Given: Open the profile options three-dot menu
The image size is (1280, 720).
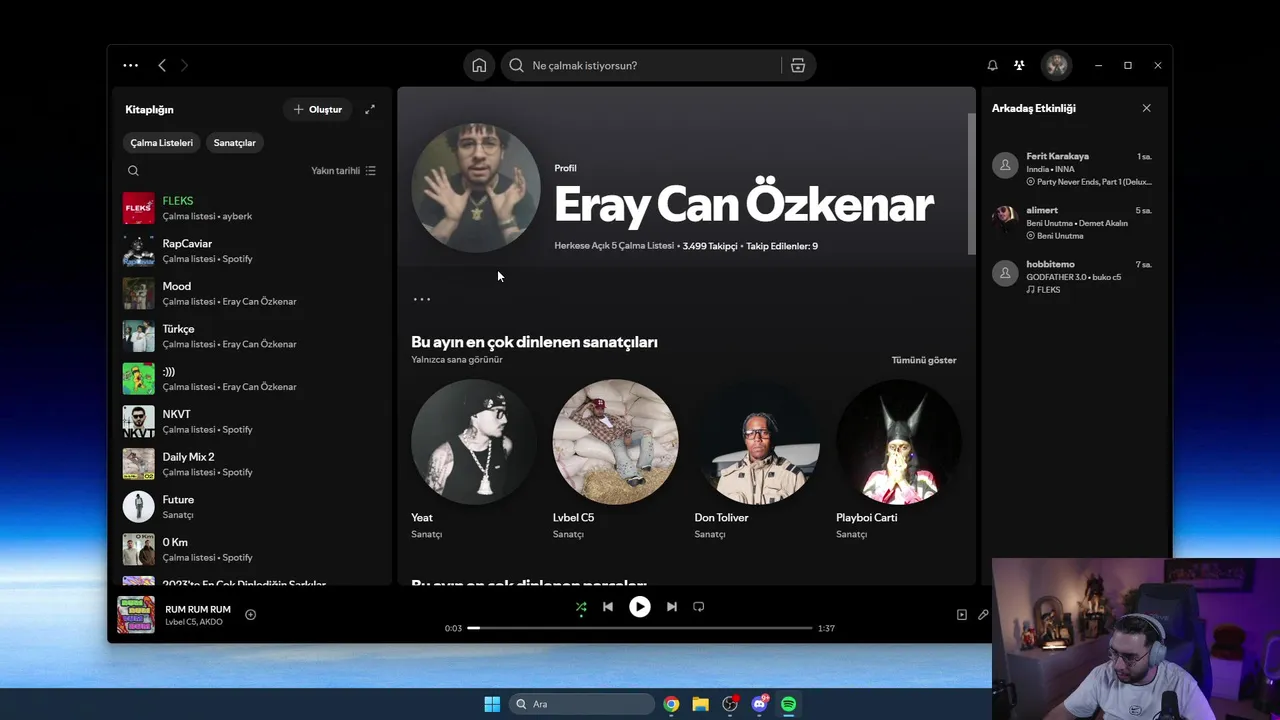Looking at the screenshot, I should click(x=422, y=299).
